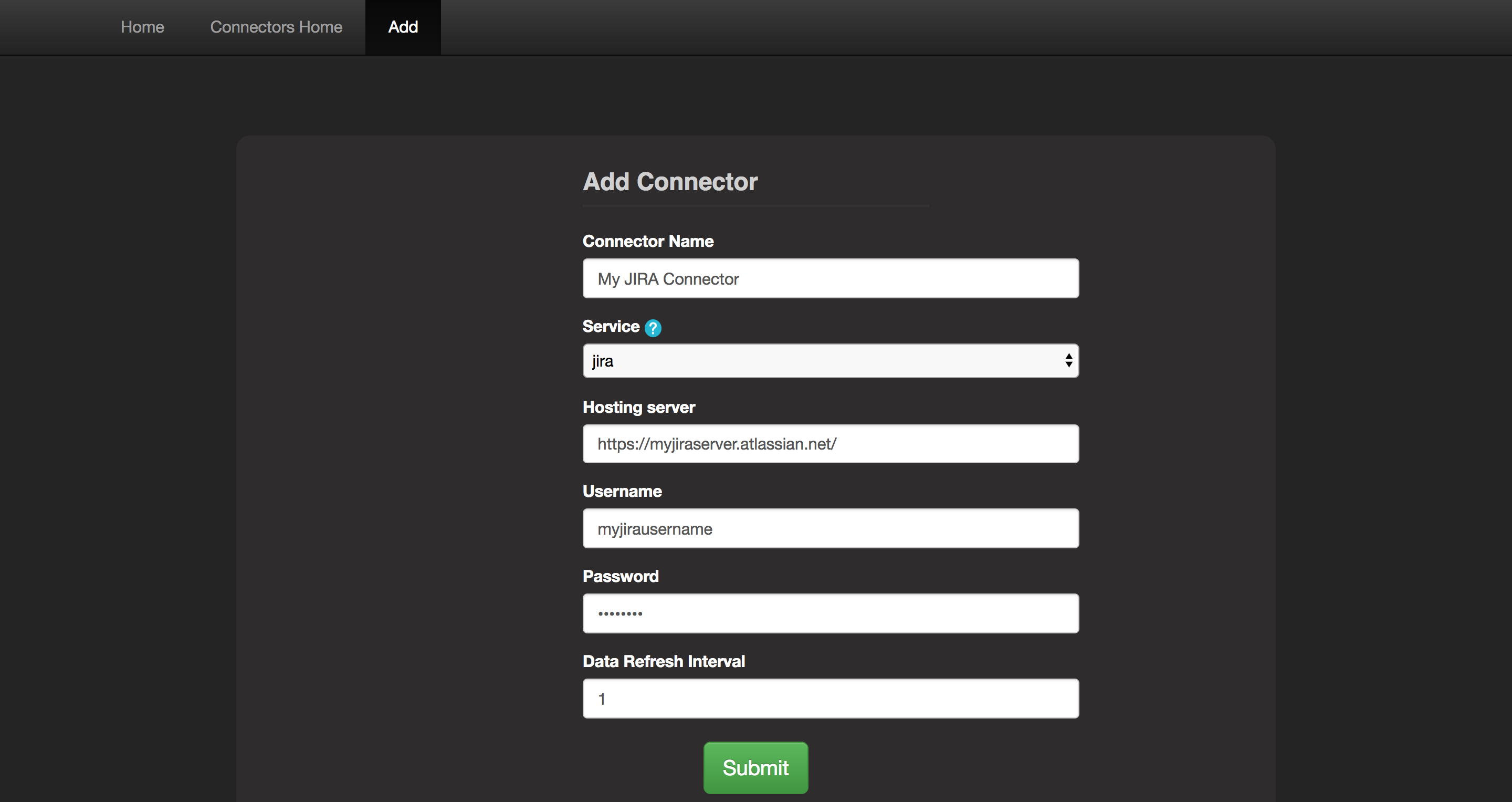Click the Hosting server label

pyautogui.click(x=638, y=408)
